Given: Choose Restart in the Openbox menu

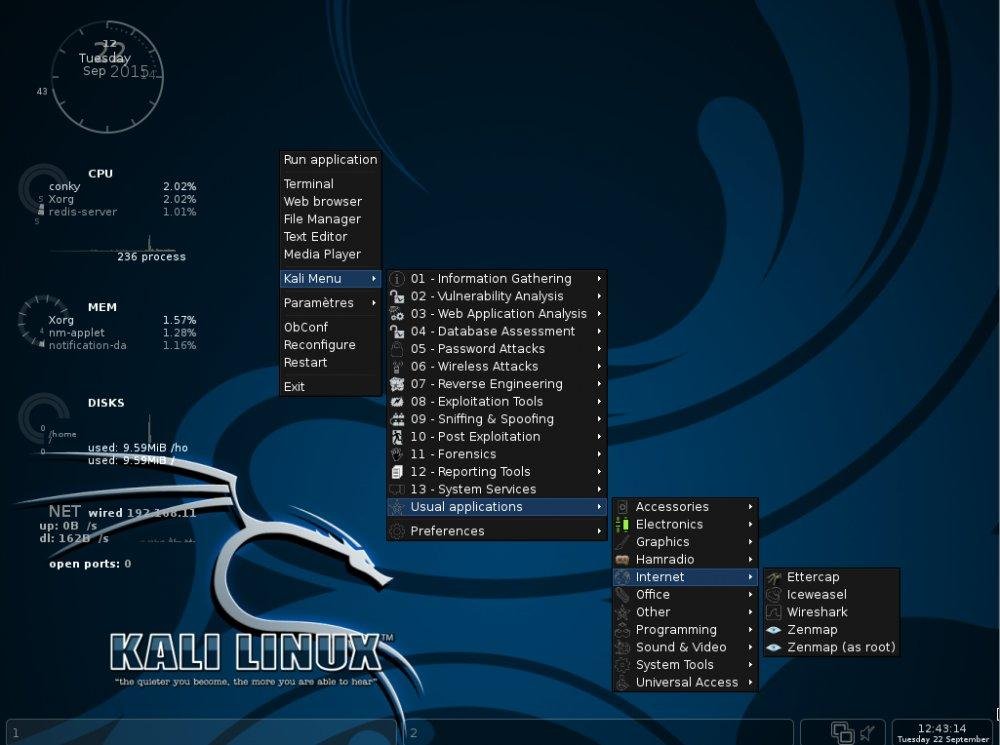Looking at the screenshot, I should 330,362.
